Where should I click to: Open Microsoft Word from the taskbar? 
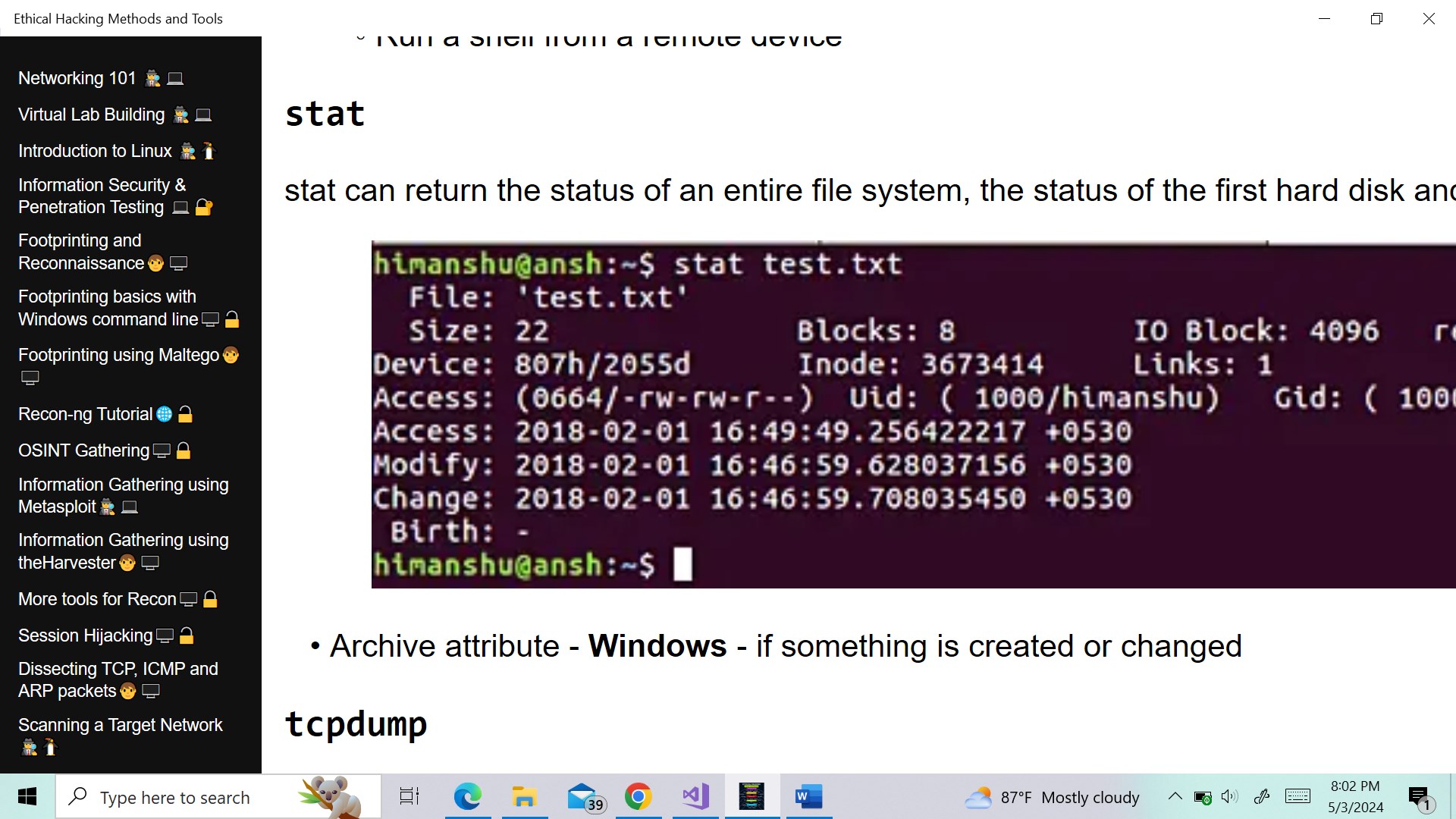pos(808,796)
